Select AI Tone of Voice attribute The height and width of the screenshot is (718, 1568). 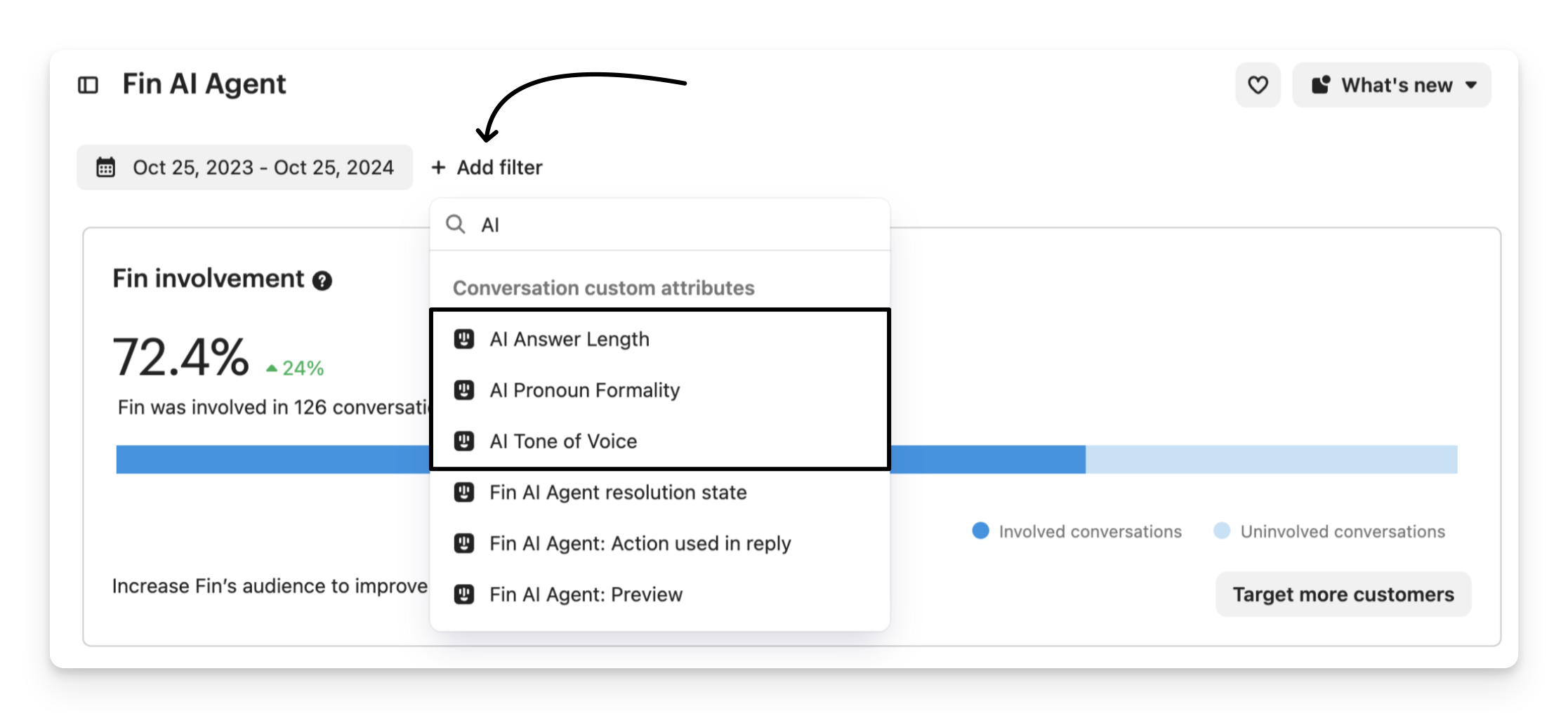pos(563,441)
